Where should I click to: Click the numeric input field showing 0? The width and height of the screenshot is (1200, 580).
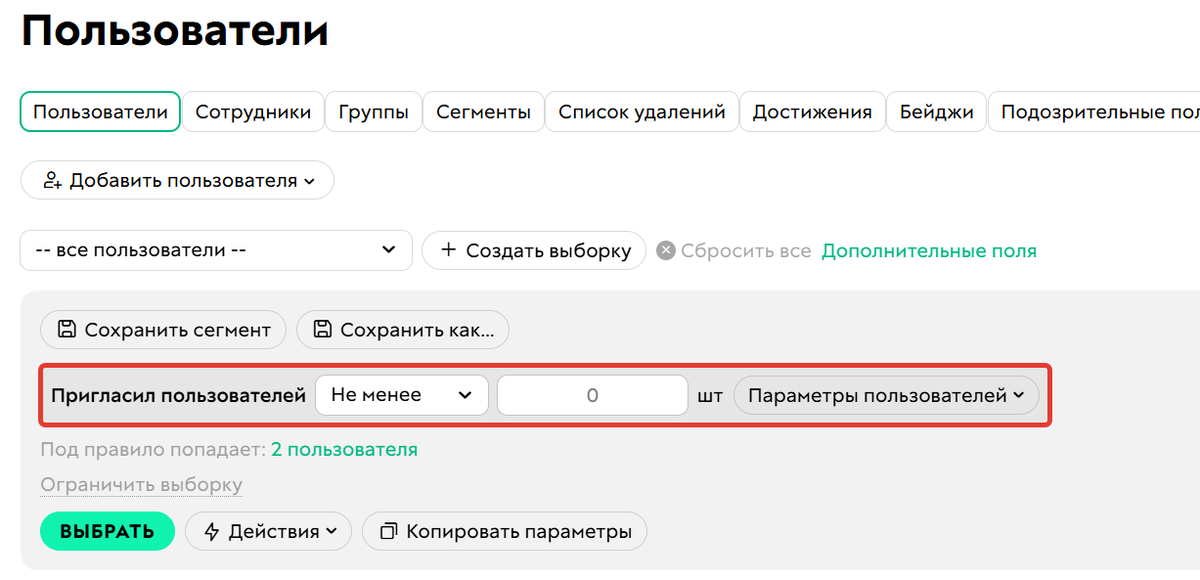pos(592,394)
